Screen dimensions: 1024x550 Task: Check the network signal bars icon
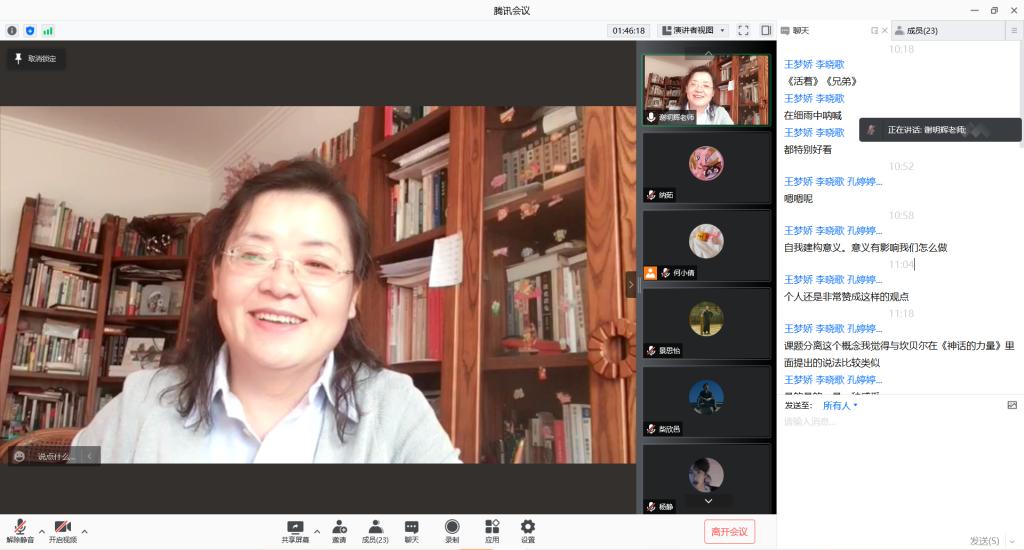coord(48,31)
